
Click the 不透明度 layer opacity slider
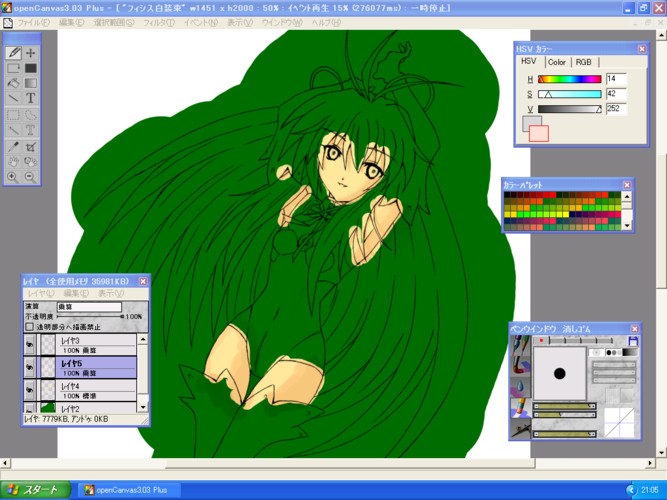[91, 317]
